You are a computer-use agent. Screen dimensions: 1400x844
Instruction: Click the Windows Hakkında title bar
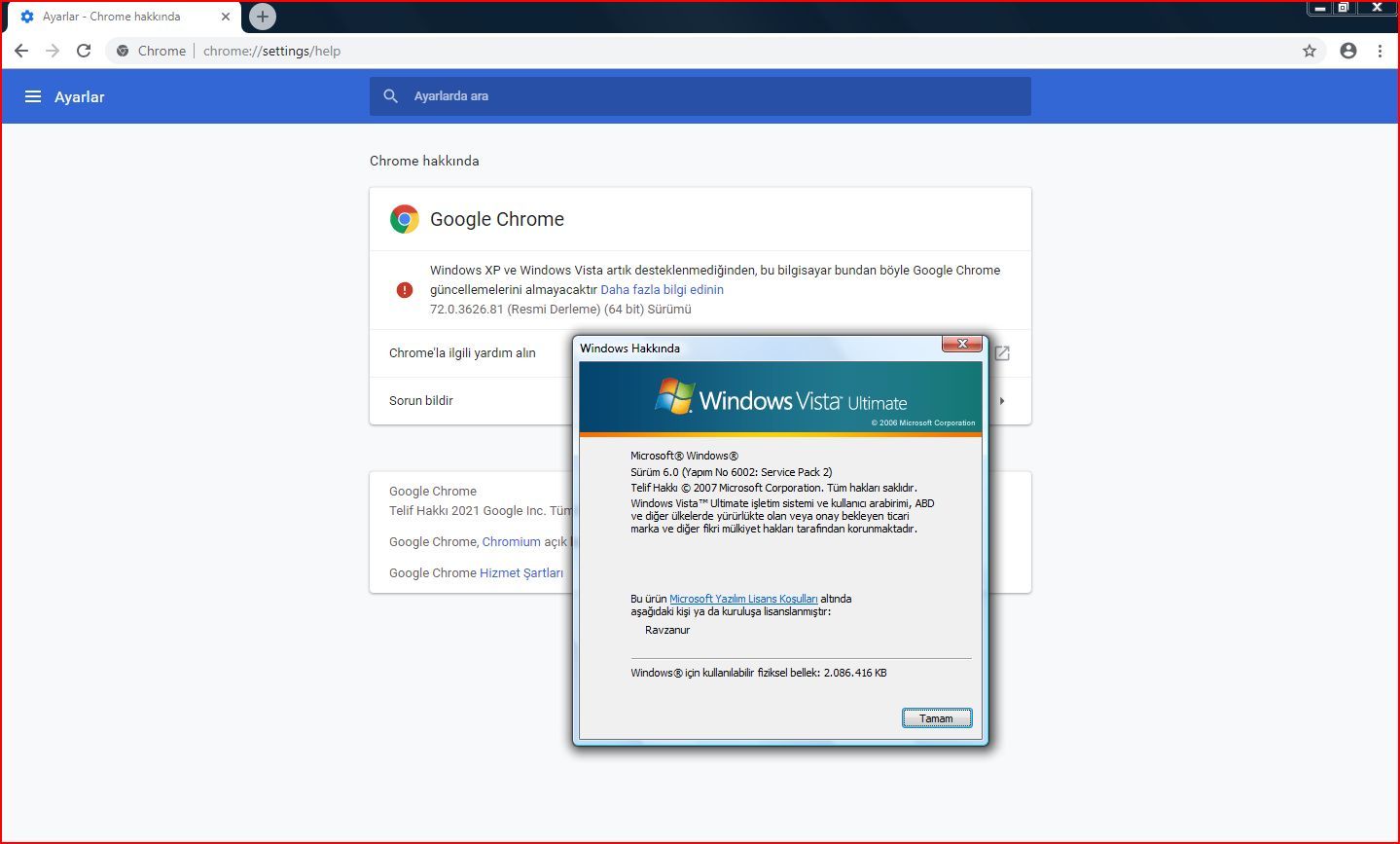tap(759, 348)
